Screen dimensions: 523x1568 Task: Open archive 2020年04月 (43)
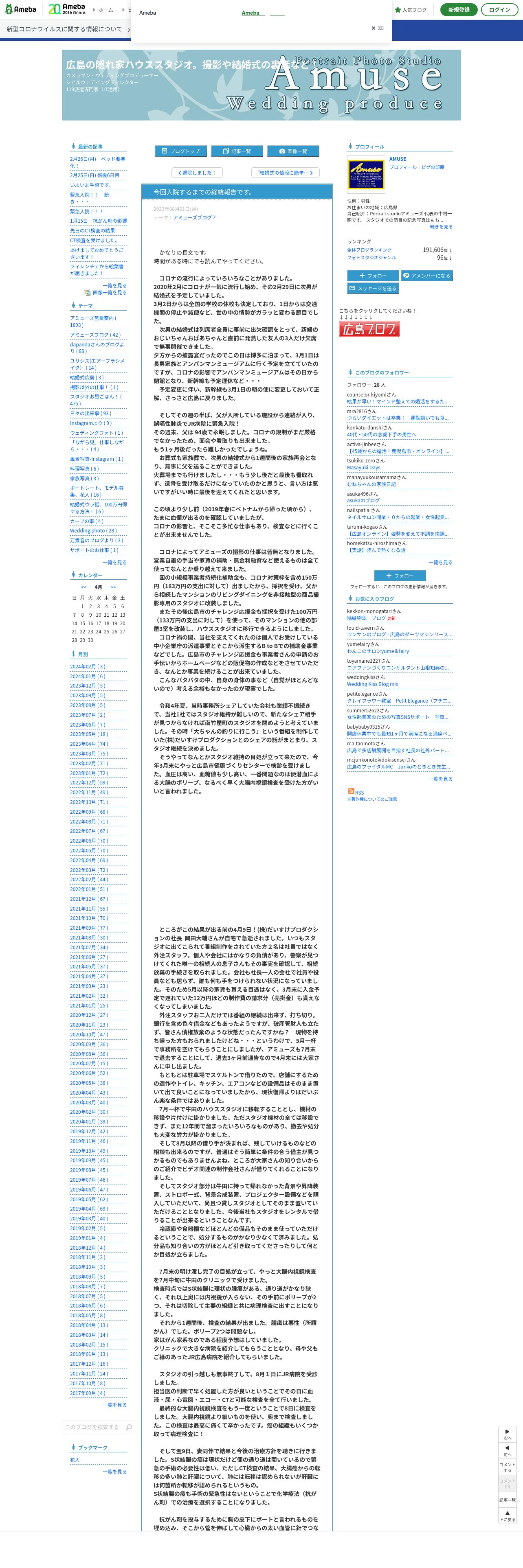[89, 1093]
